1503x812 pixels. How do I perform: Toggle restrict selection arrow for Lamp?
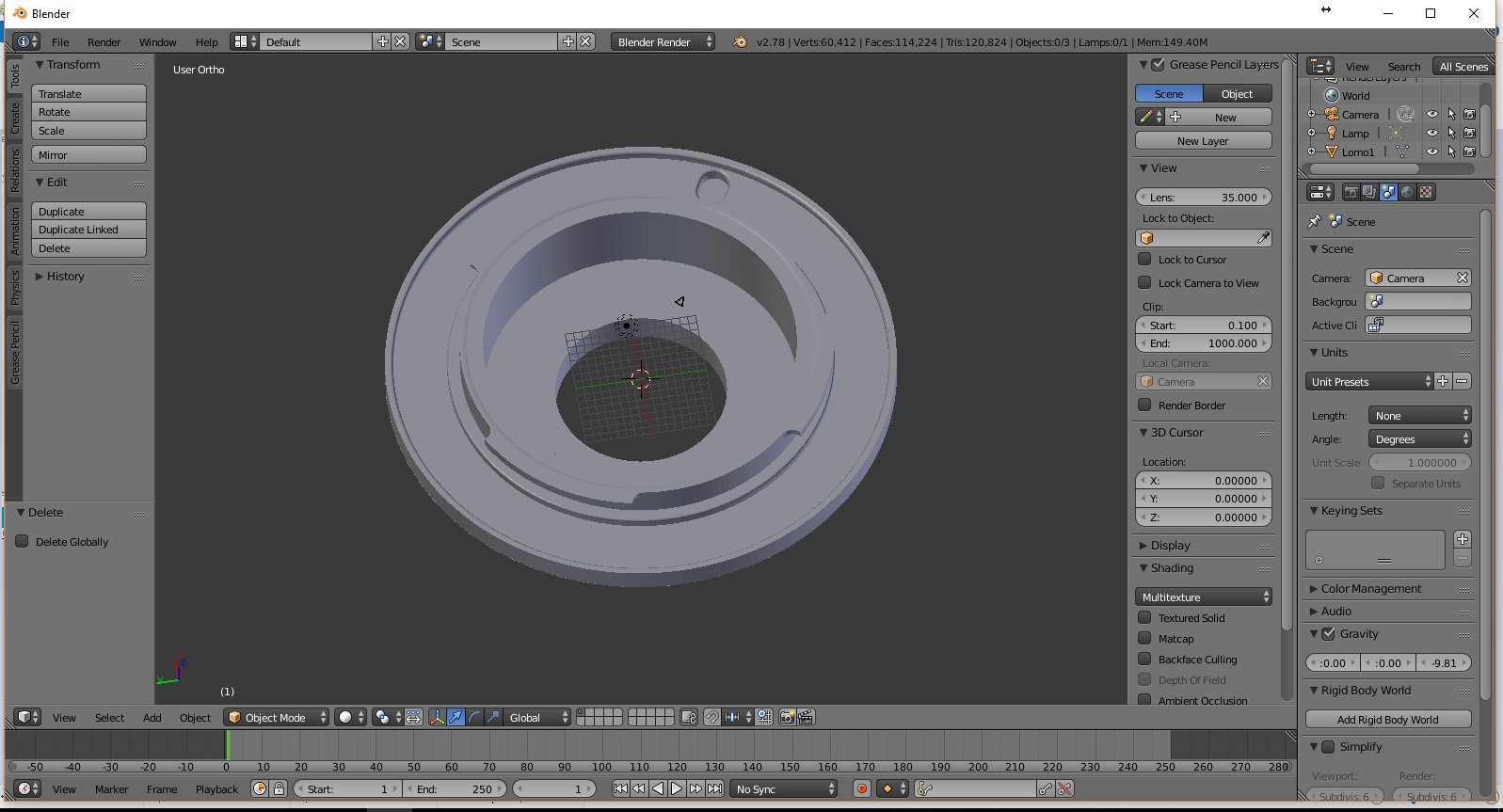pyautogui.click(x=1450, y=133)
